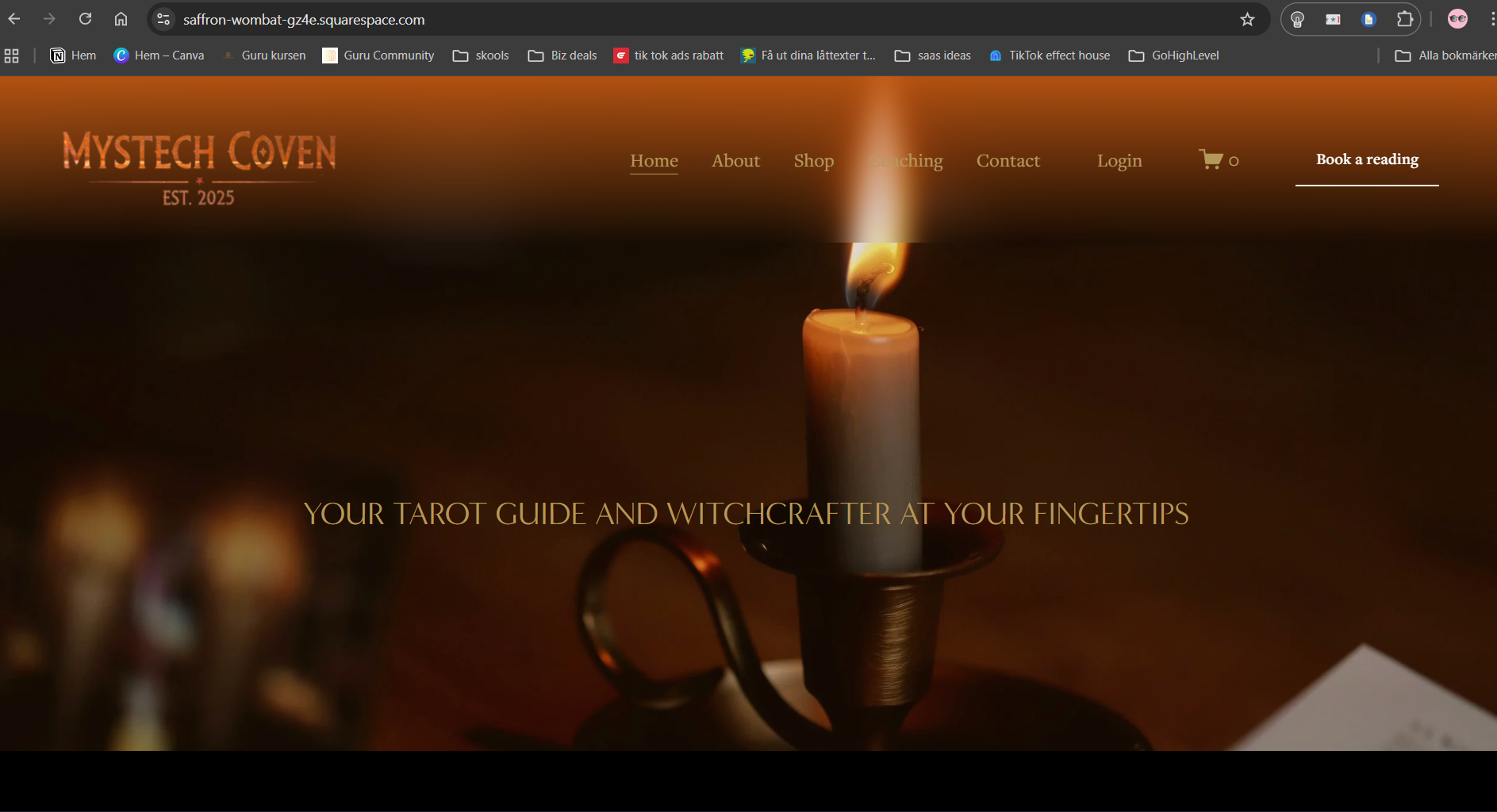Open the GoHighLevel bookmark folder
The image size is (1497, 812).
tap(1173, 55)
